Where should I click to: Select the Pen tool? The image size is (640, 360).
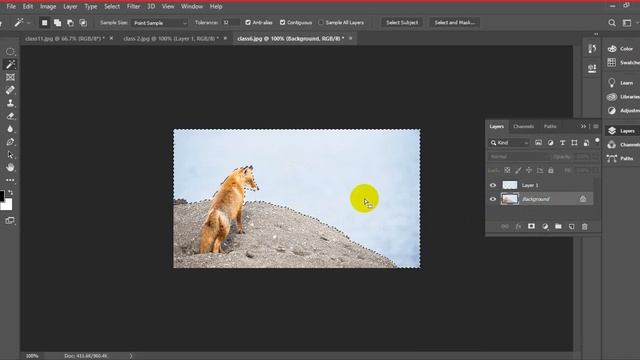click(x=10, y=142)
